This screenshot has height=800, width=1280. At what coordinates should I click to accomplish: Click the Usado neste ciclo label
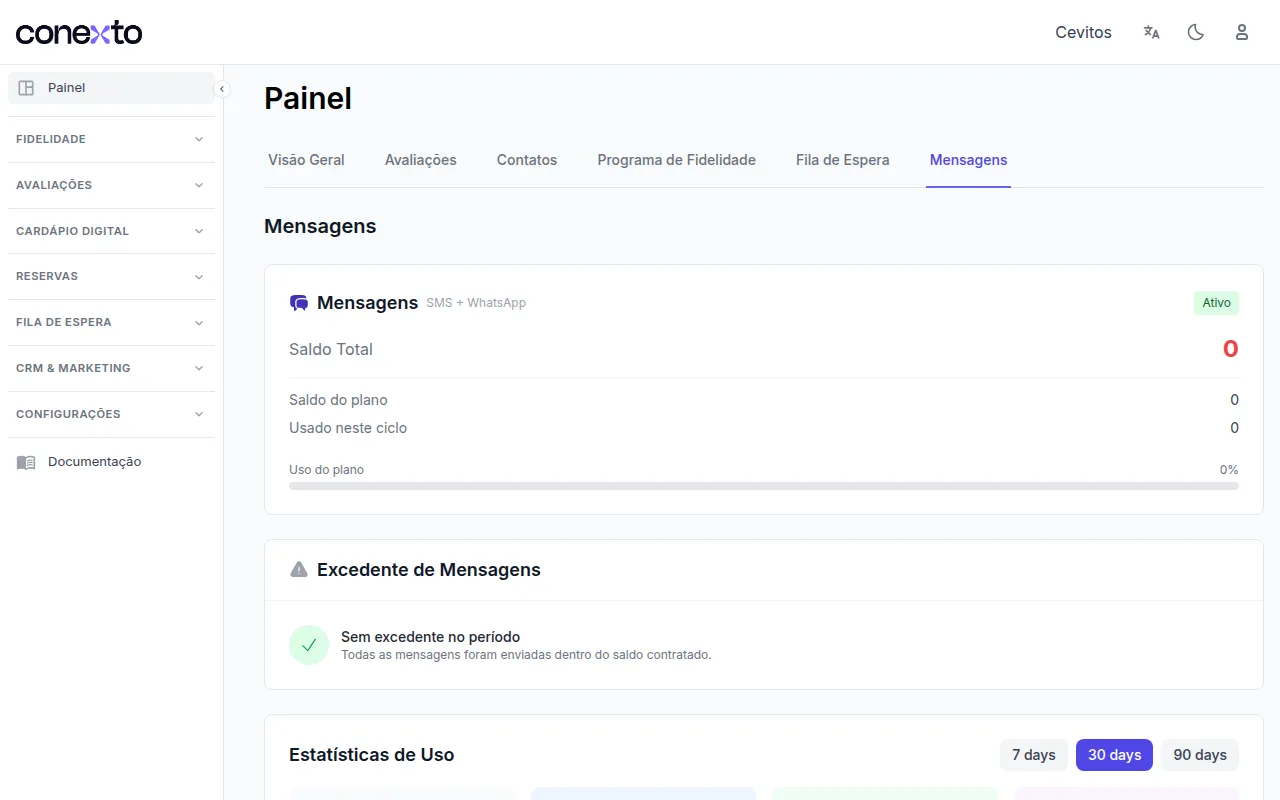[x=348, y=428]
